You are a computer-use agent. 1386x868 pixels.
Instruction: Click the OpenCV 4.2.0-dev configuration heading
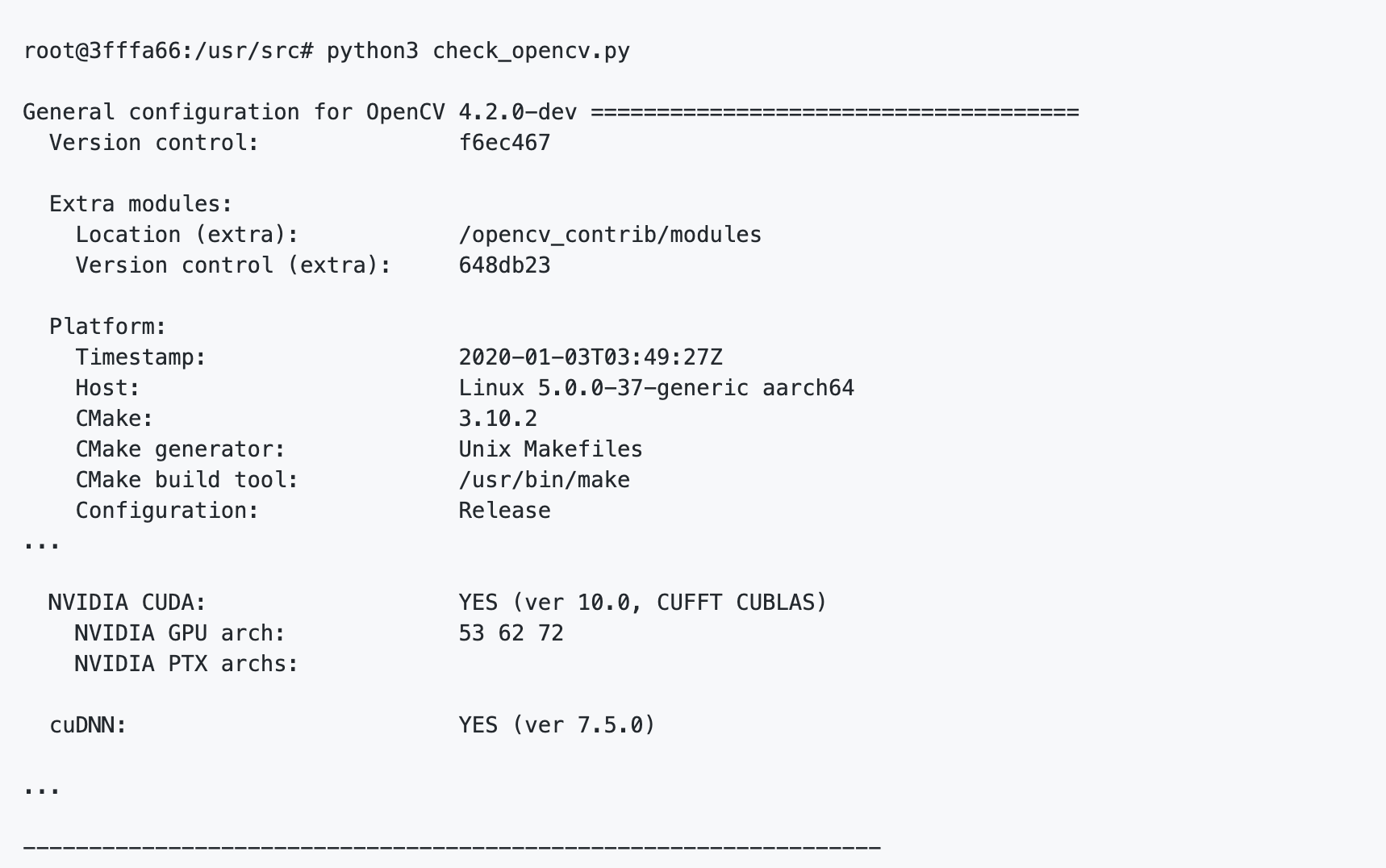click(299, 112)
